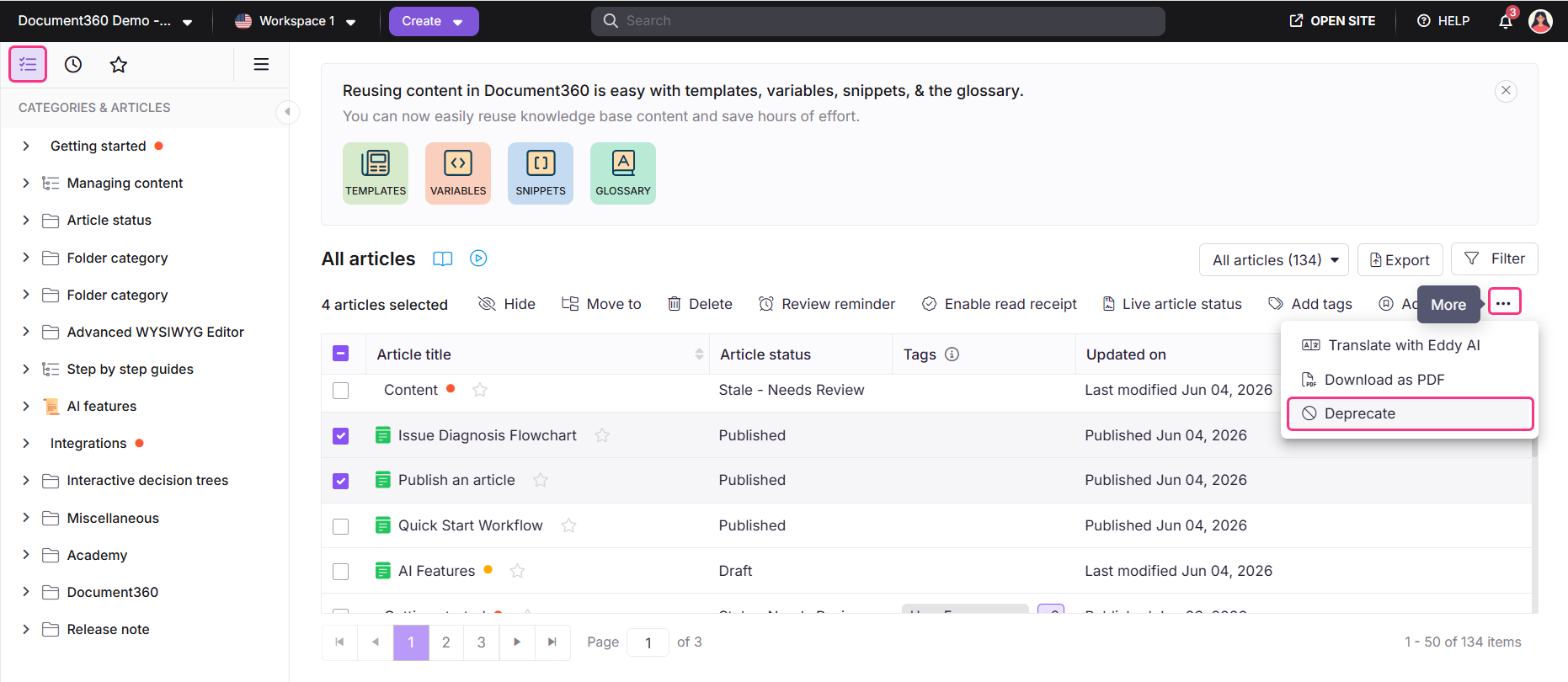Viewport: 1568px width, 682px height.
Task: Uncheck the Issue Diagnosis Flowchart checkbox
Action: (x=341, y=436)
